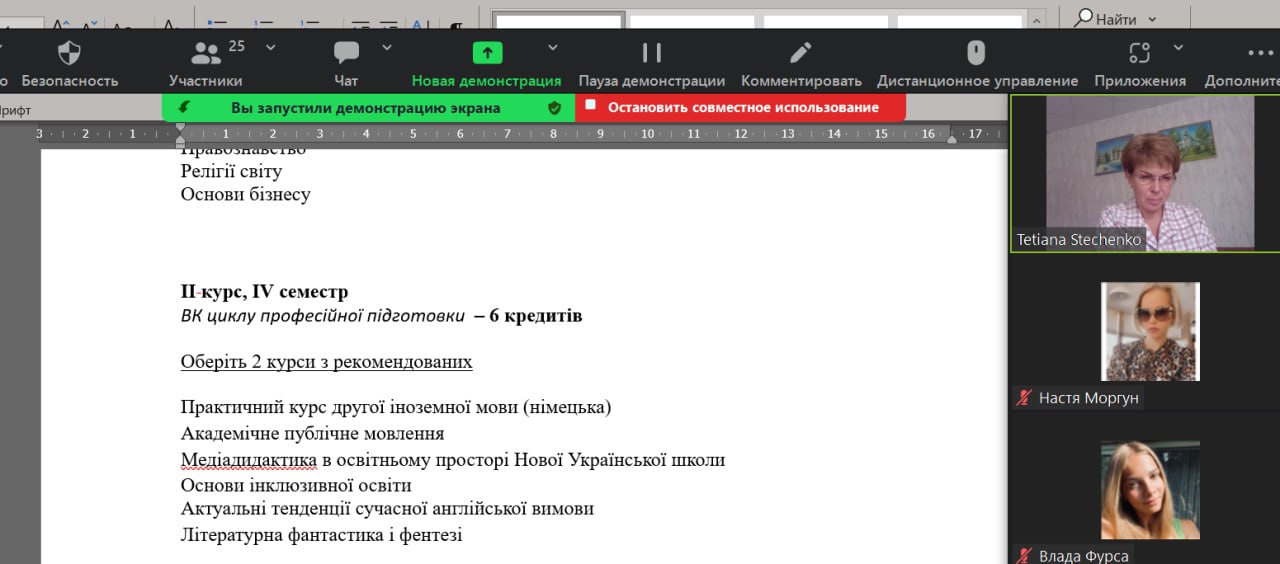Image resolution: width=1280 pixels, height=564 pixels.
Task: Open the Дополнительно three-dots menu
Action: 1261,53
